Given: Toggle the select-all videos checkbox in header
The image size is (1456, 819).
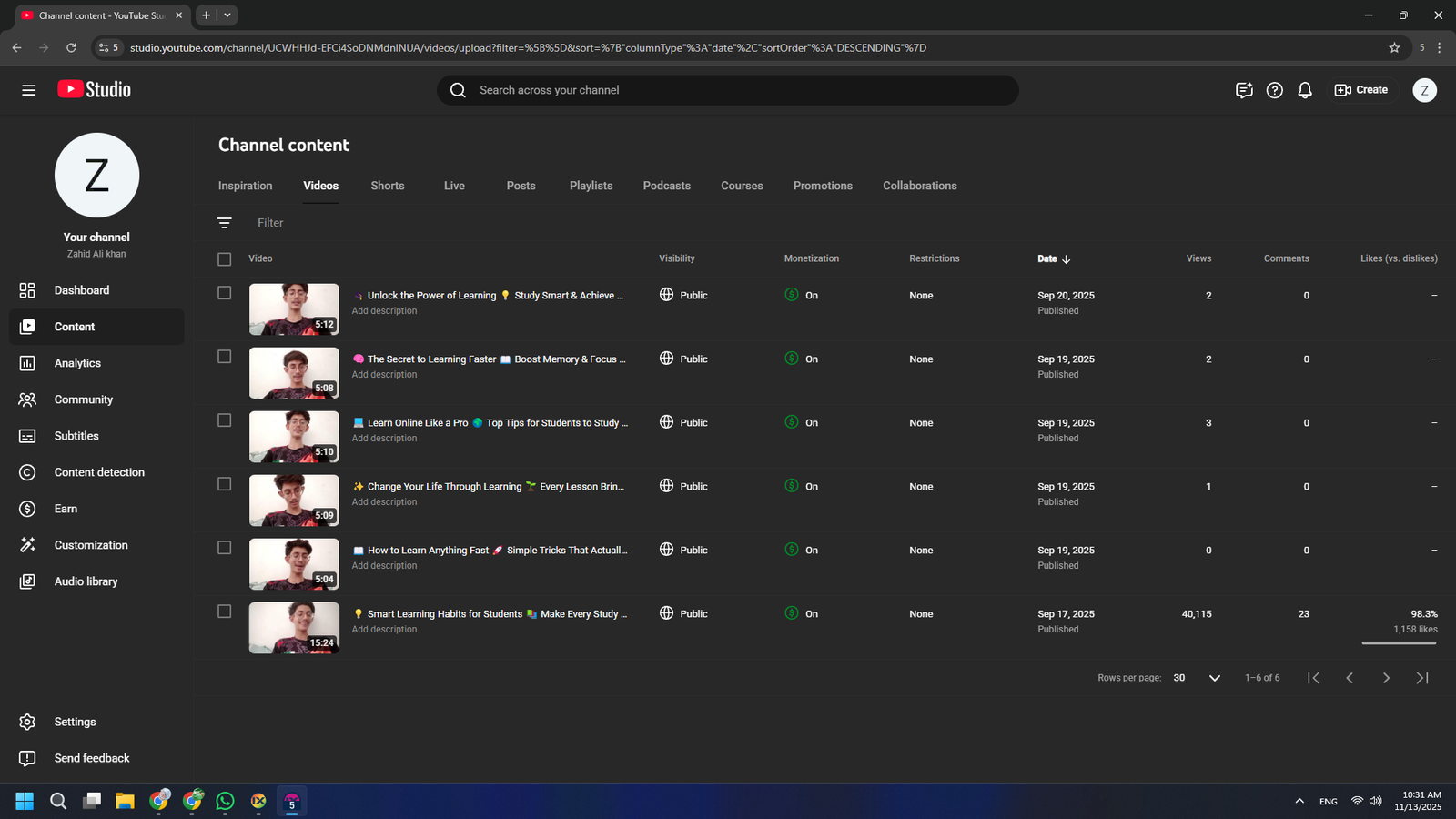Looking at the screenshot, I should pos(225,259).
